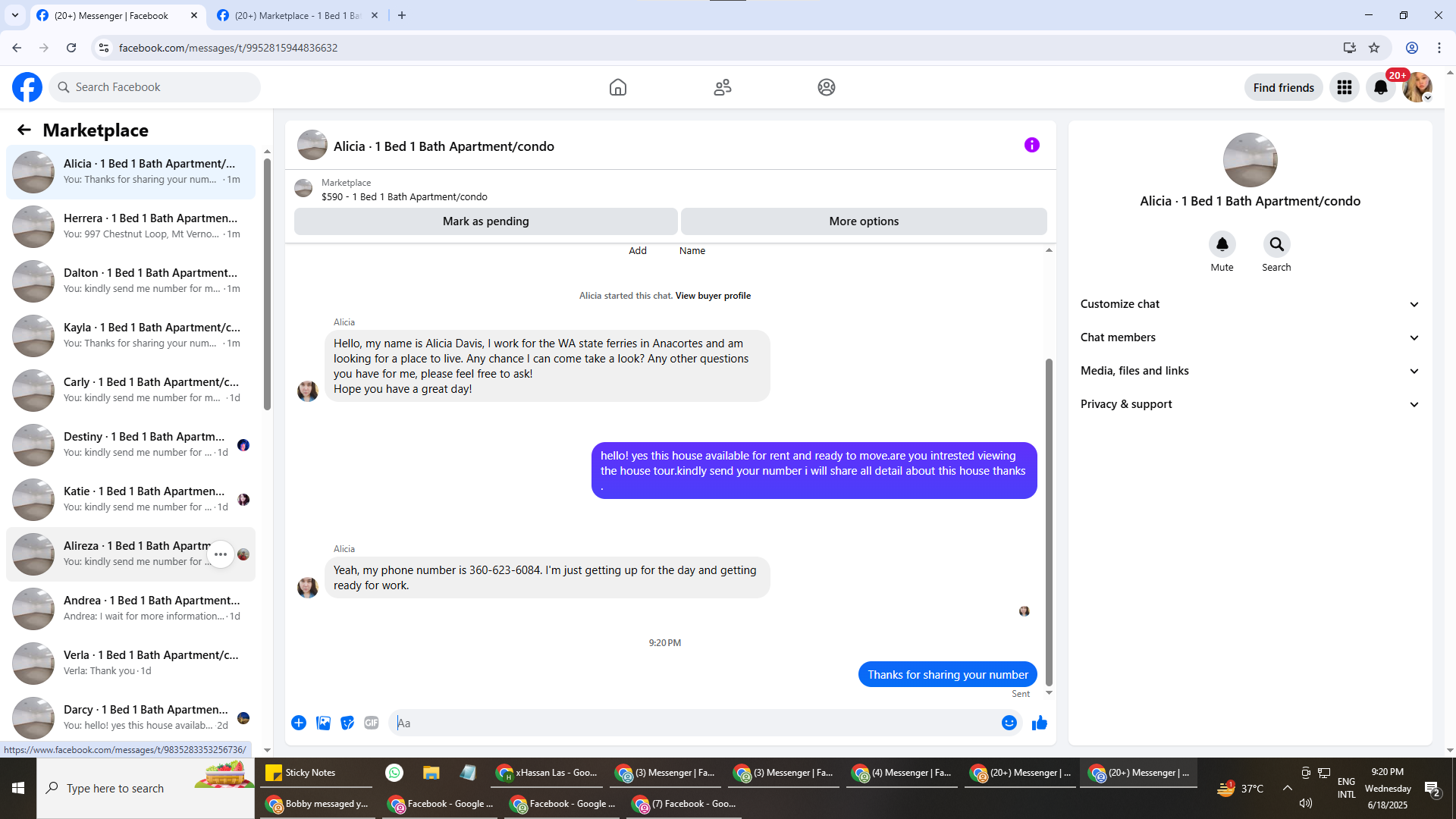Open the Verla conversation

[130, 663]
